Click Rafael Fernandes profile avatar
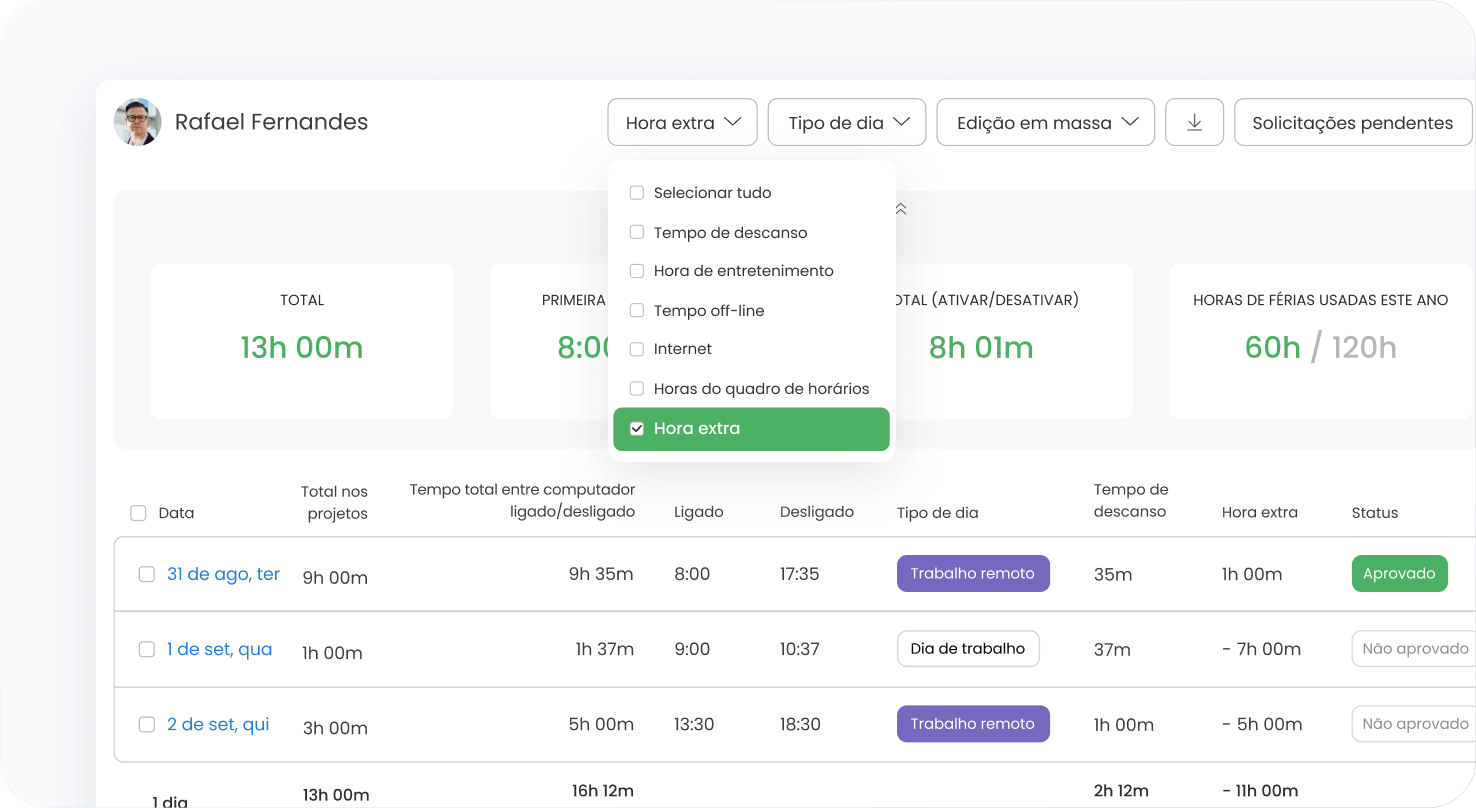 (138, 122)
